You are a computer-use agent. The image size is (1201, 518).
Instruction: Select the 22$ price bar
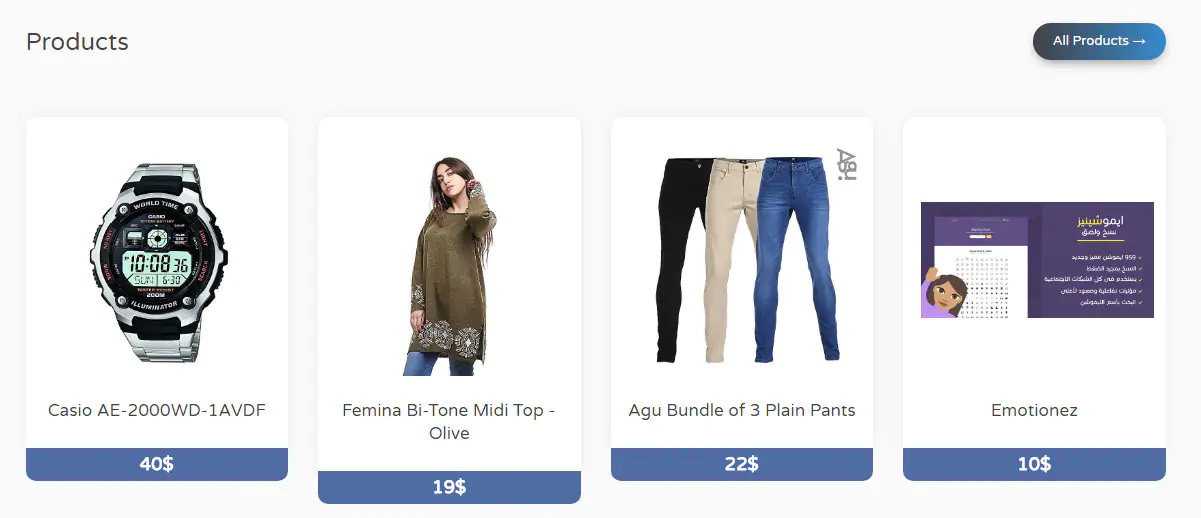coord(742,464)
